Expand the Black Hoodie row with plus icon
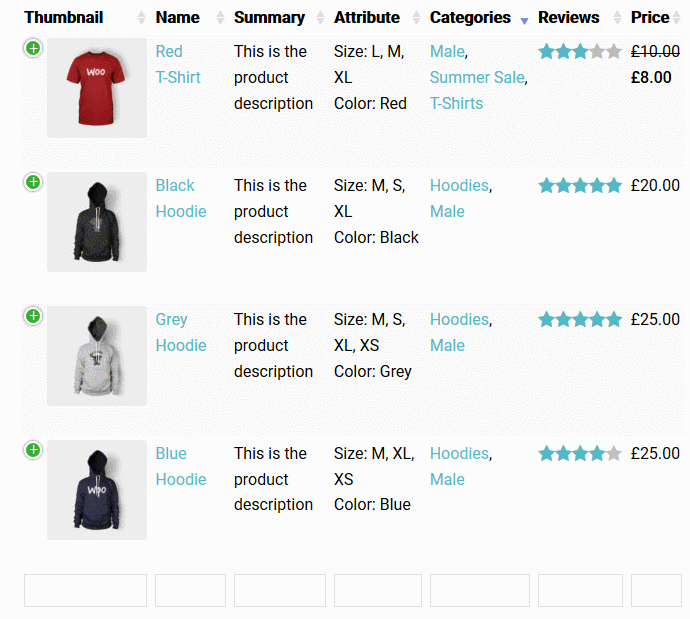The height and width of the screenshot is (619, 690). point(33,182)
